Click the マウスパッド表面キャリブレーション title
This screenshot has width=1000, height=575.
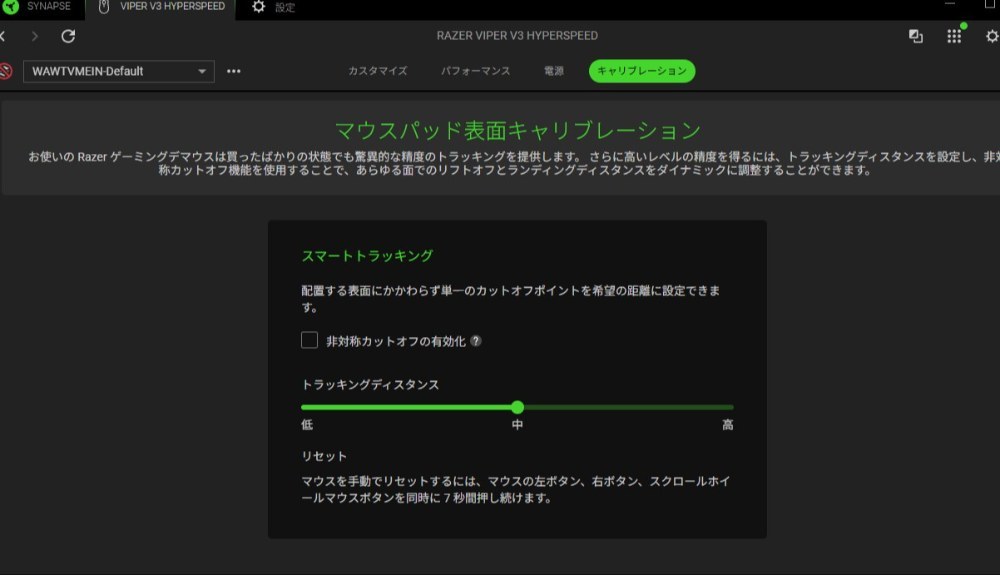[x=518, y=131]
